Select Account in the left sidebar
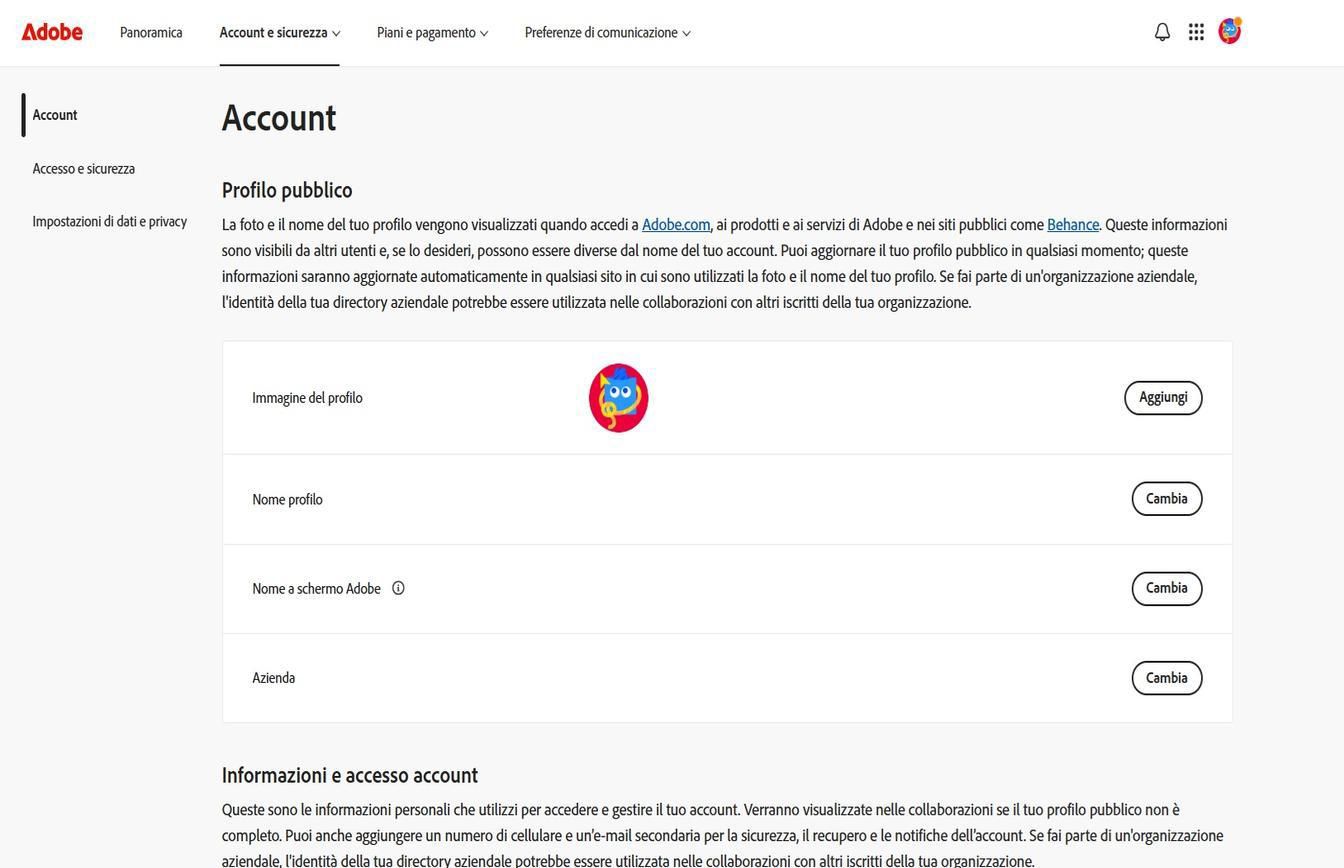Image resolution: width=1344 pixels, height=868 pixels. click(x=54, y=114)
